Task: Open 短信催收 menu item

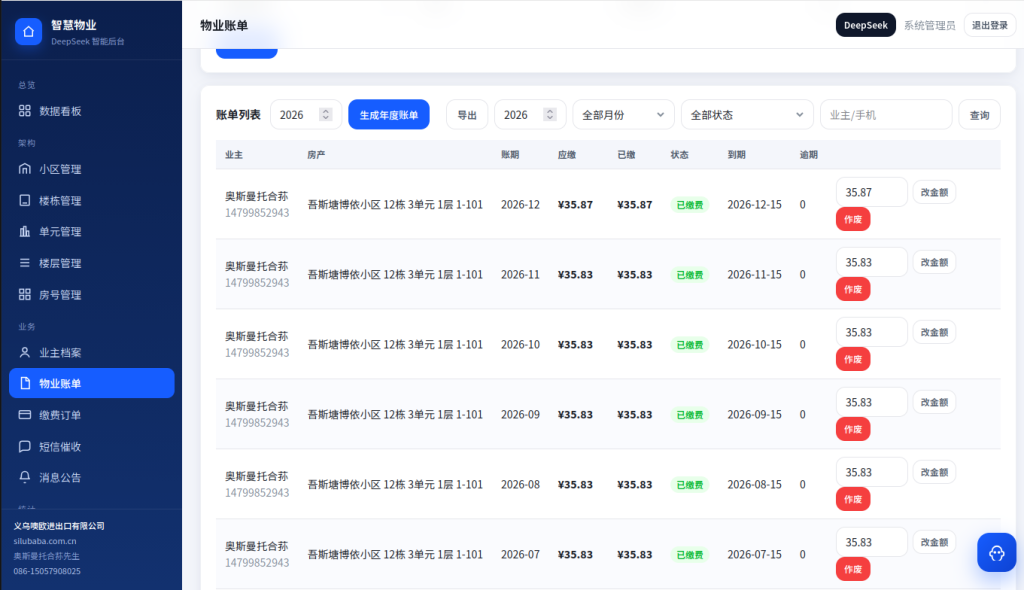Action: click(x=91, y=447)
